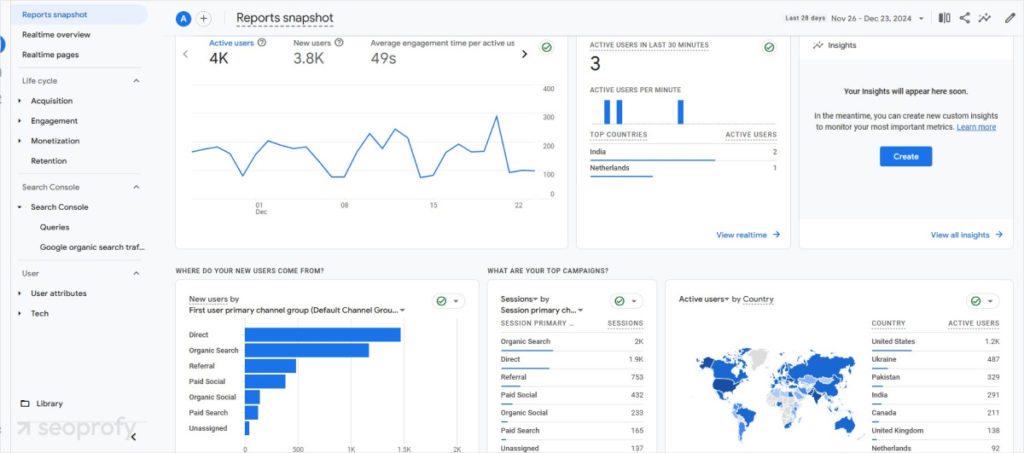
Task: Click the Reports snapshot page title
Action: 285,18
